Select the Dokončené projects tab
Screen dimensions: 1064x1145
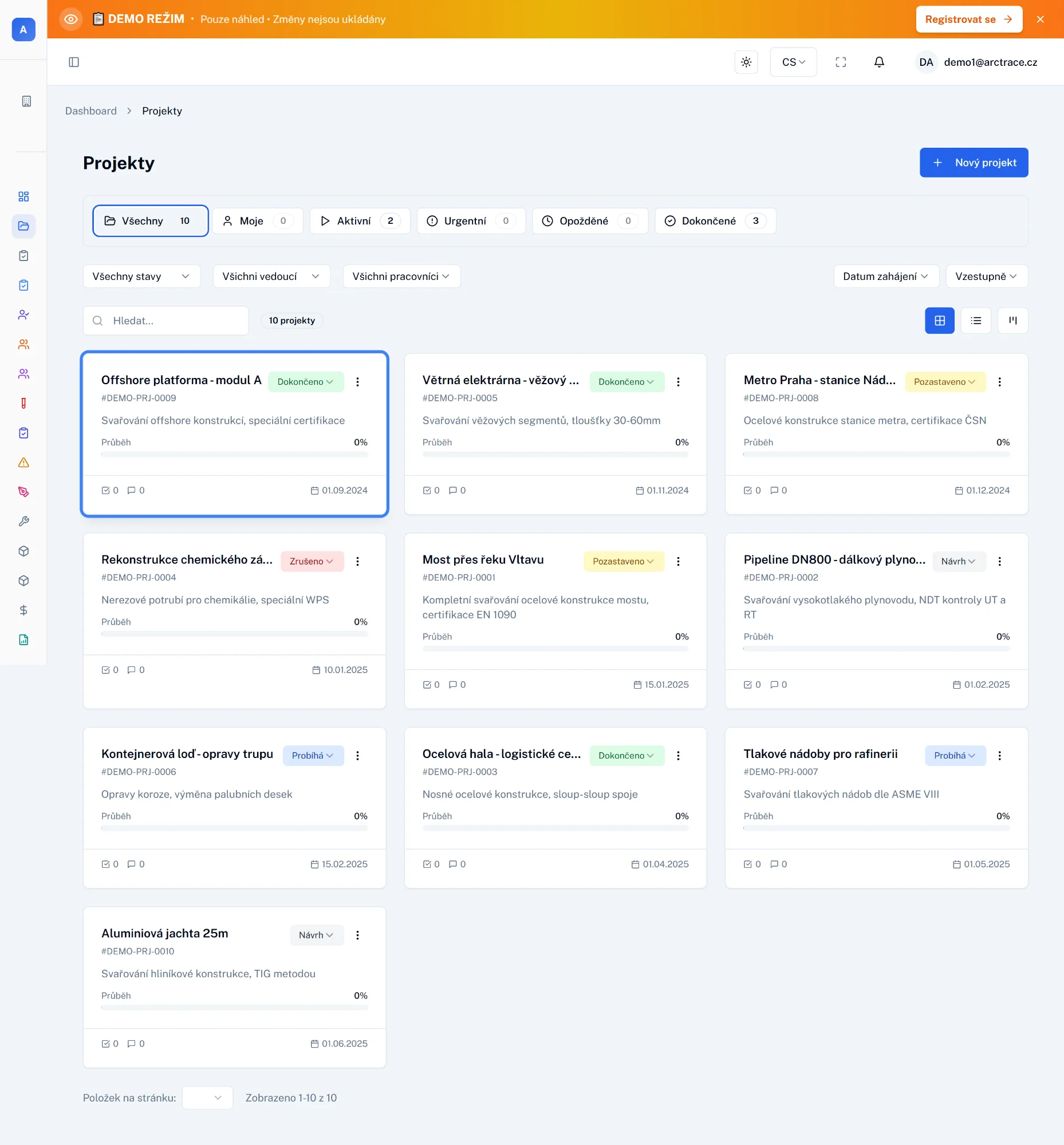pyautogui.click(x=715, y=221)
